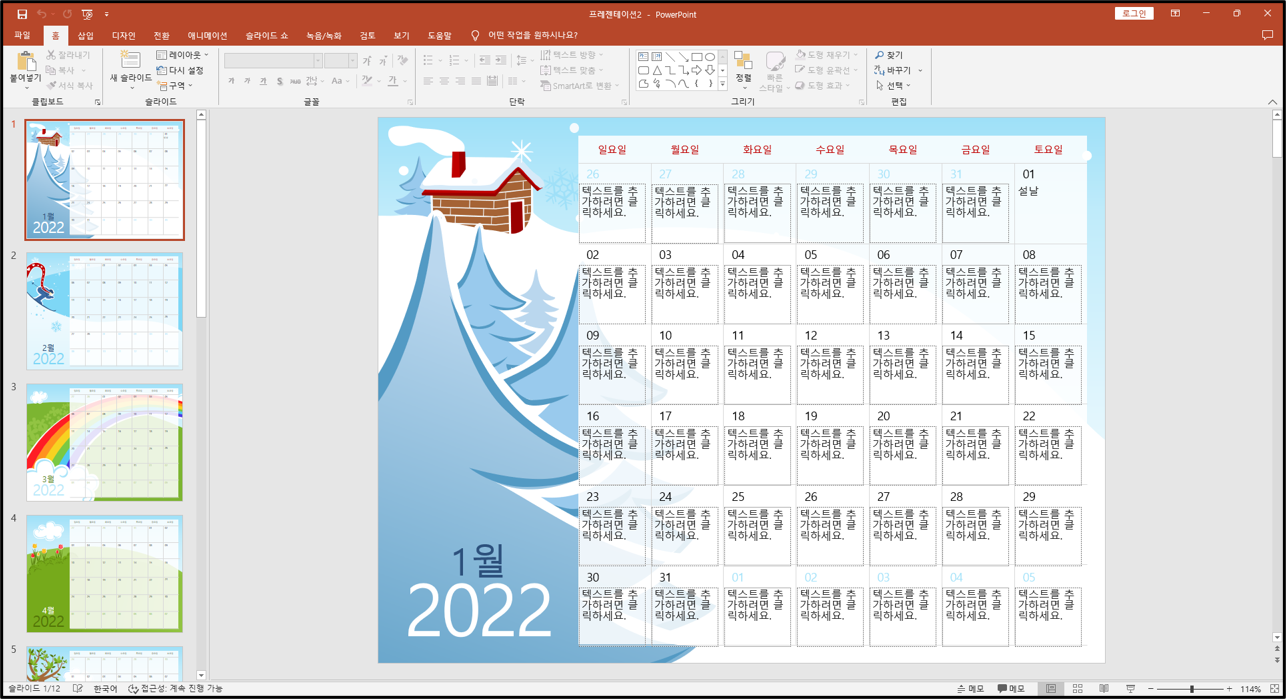1286x699 pixels.
Task: Switch to the 디자인 ribbon tab
Action: (123, 35)
